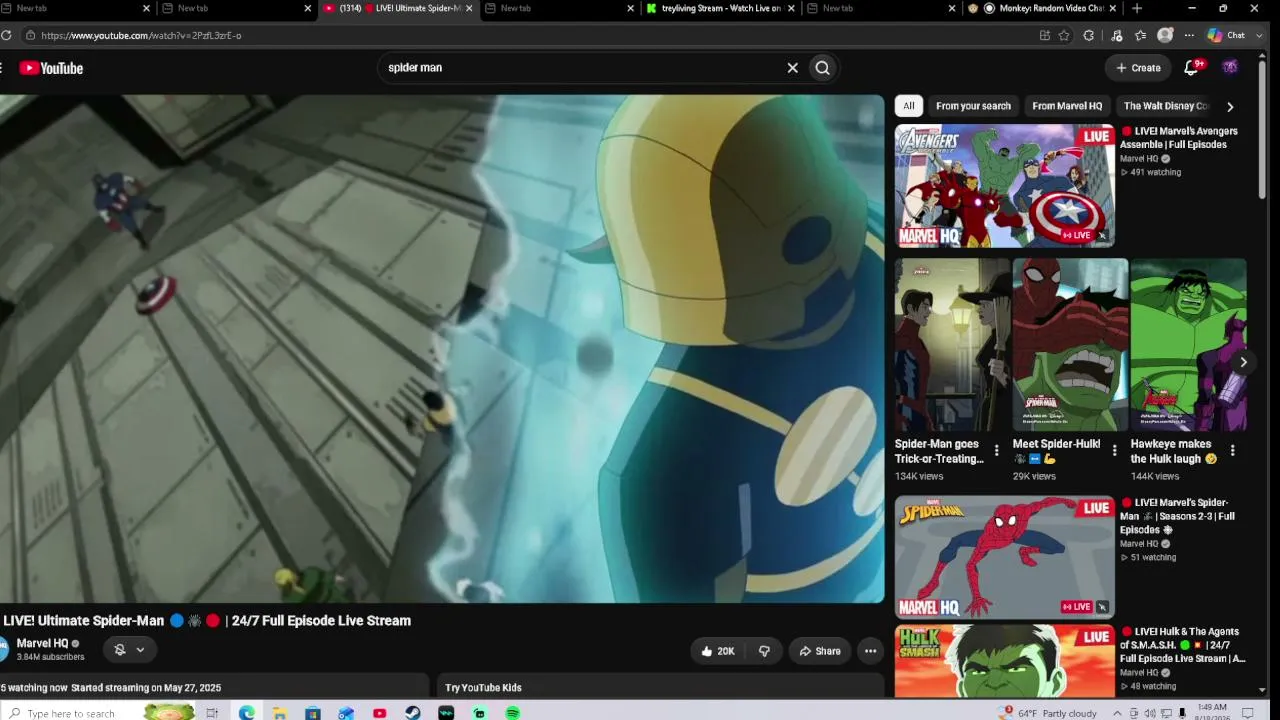
Task: Select the 'From Marvel HQ' chip
Action: (1067, 106)
